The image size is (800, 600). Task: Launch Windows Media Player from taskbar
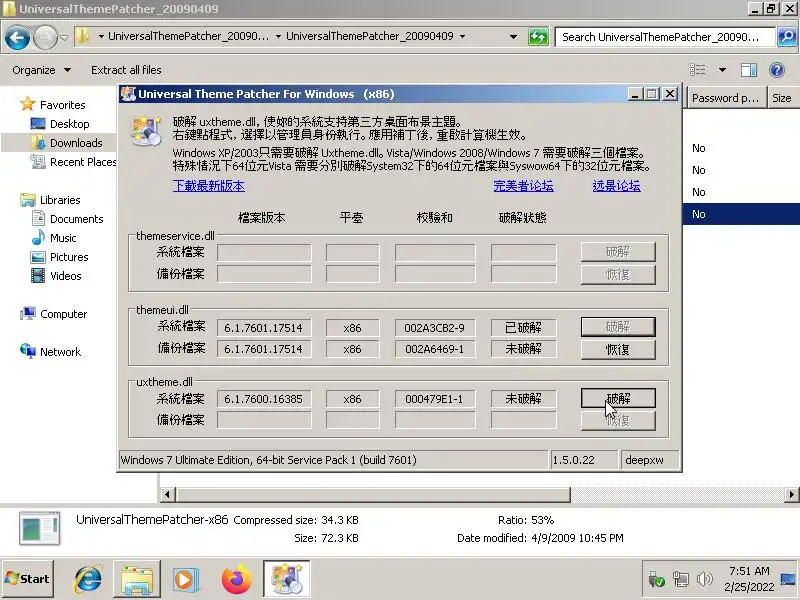[185, 580]
